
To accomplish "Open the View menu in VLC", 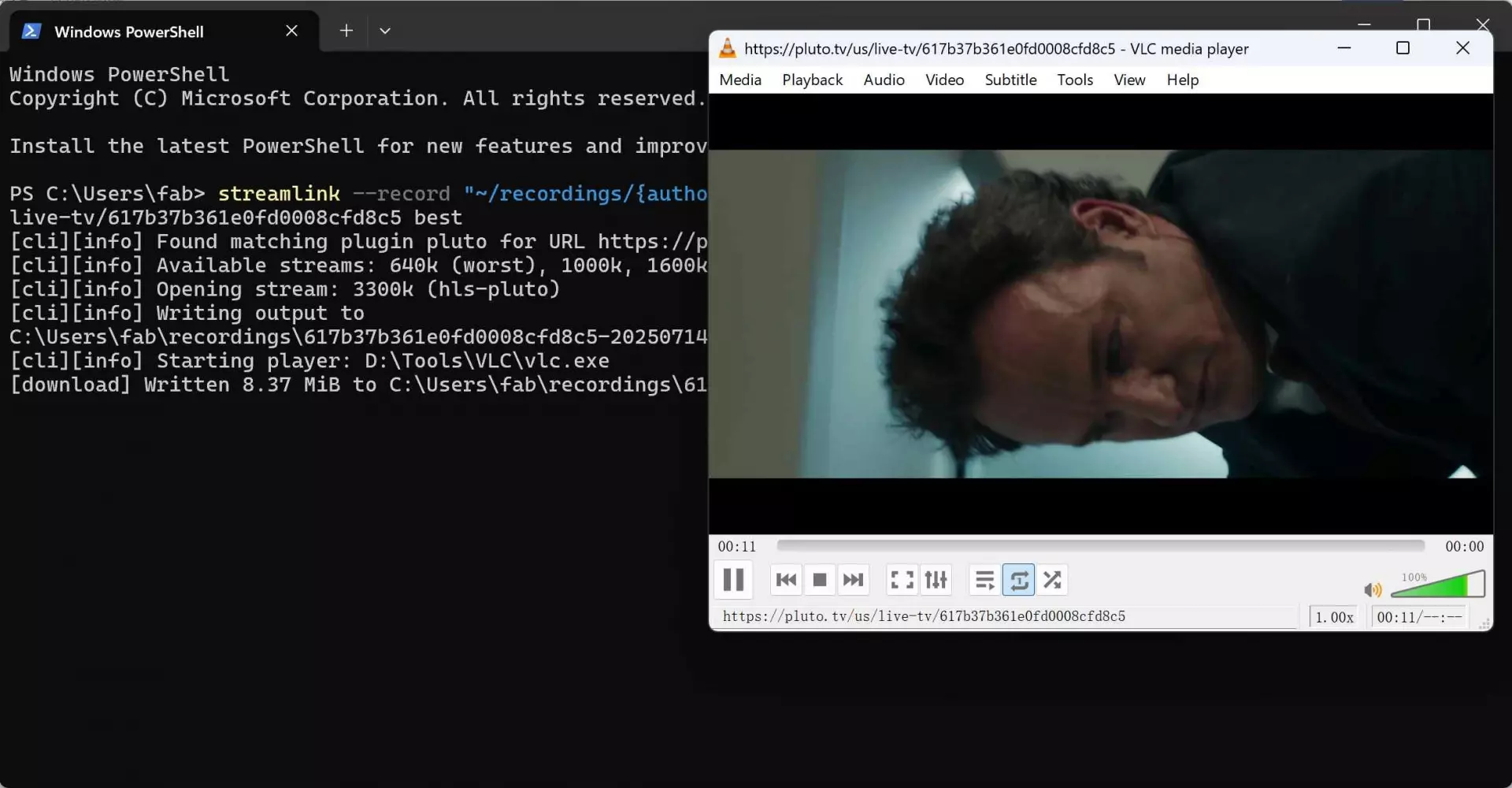I will 1129,80.
